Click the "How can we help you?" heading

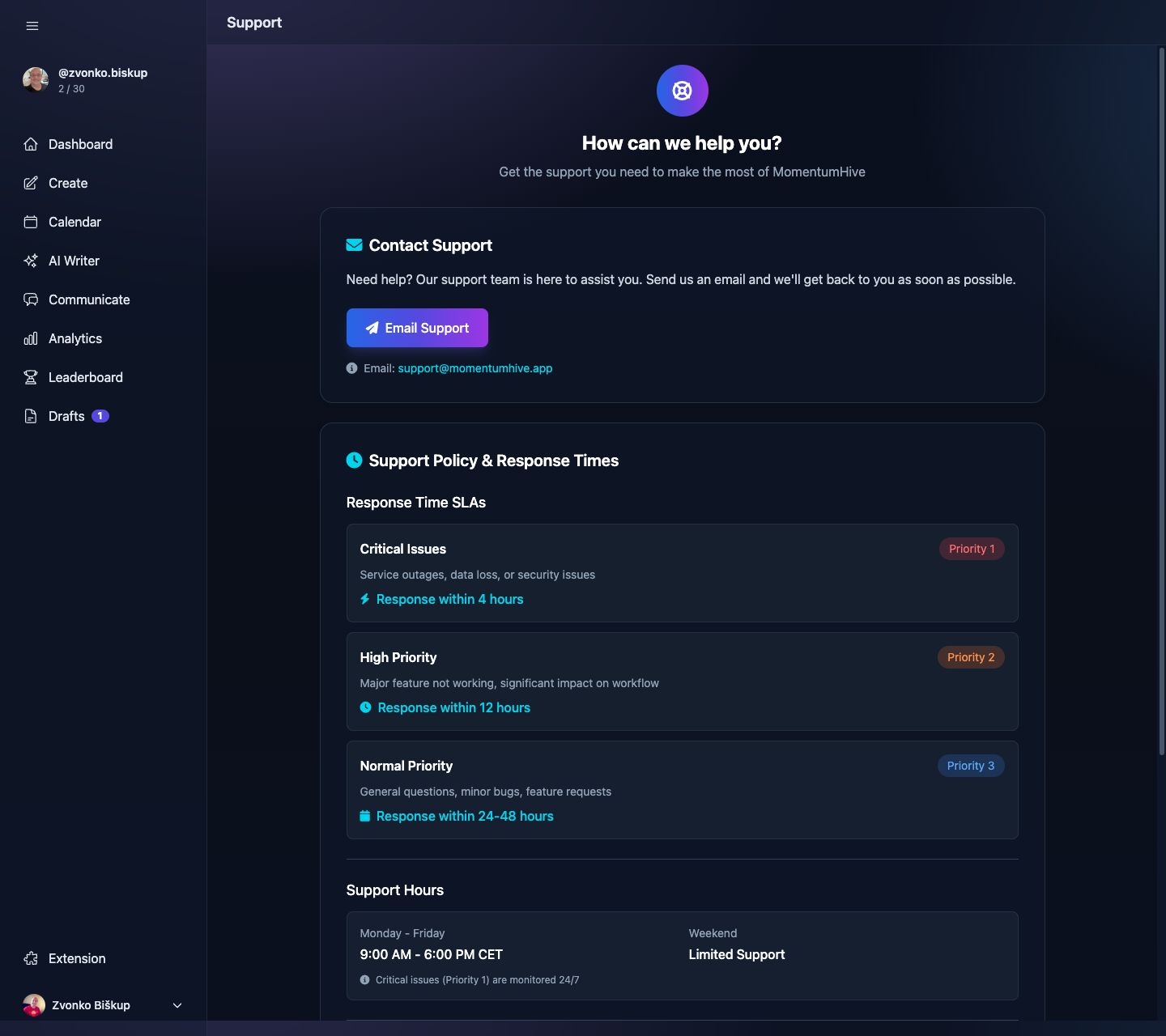[682, 143]
